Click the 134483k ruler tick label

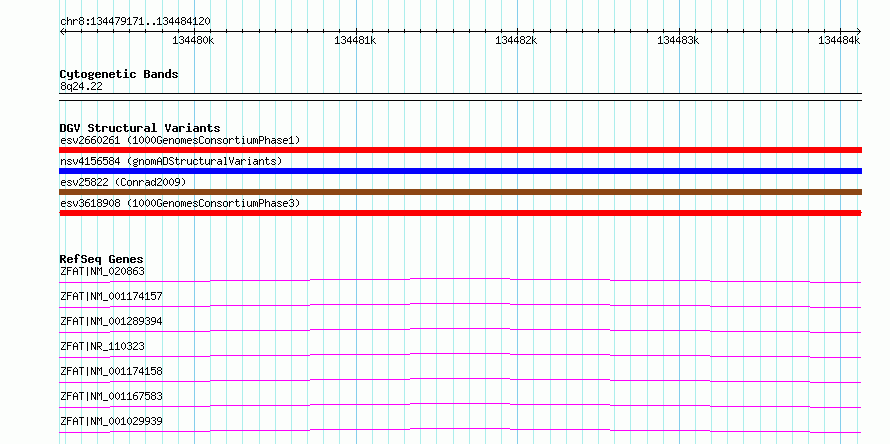678,40
